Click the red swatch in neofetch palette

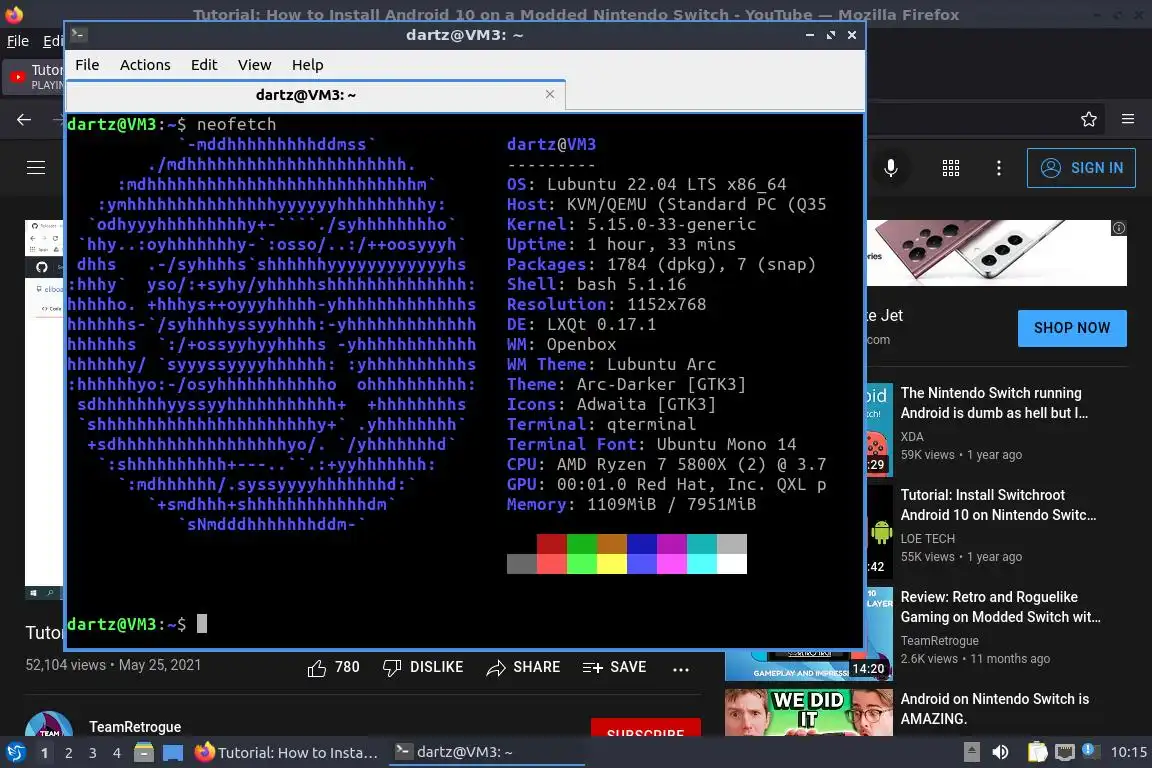point(551,544)
